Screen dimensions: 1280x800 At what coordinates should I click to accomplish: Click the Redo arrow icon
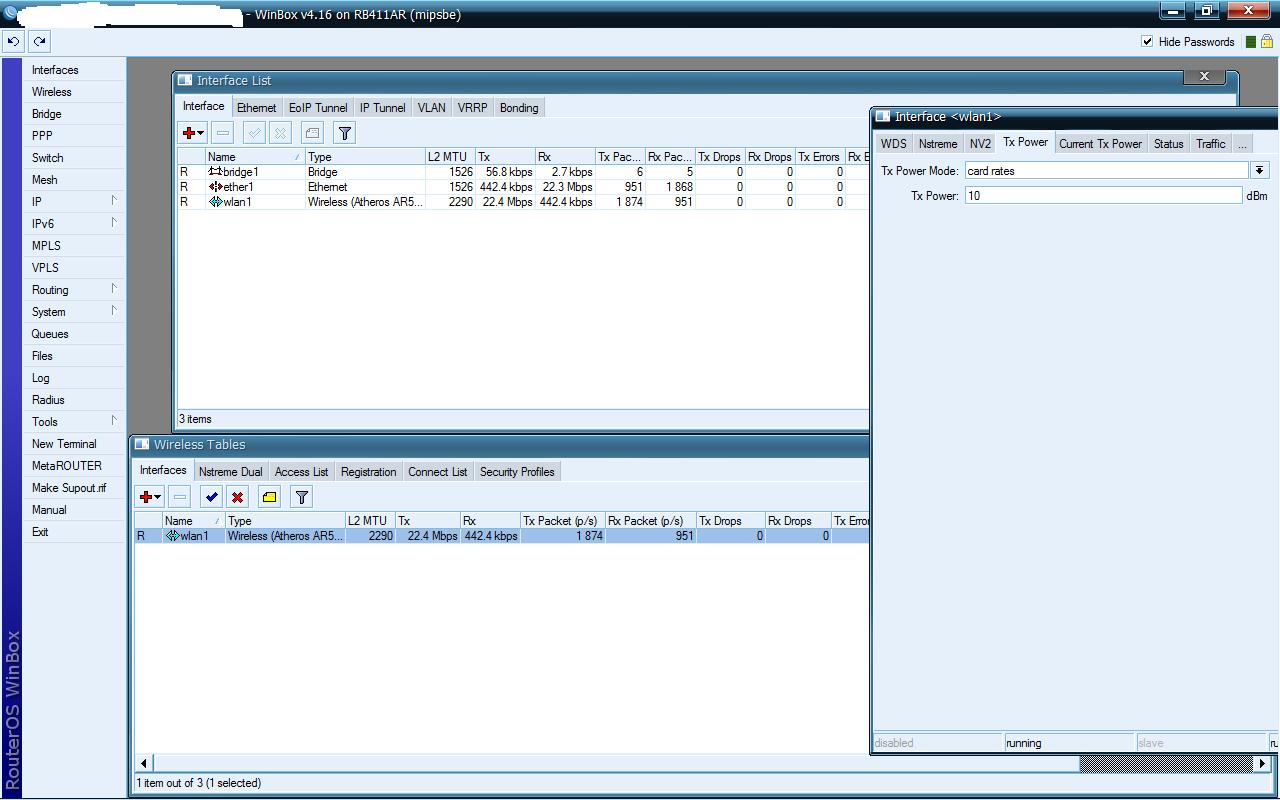[x=40, y=42]
